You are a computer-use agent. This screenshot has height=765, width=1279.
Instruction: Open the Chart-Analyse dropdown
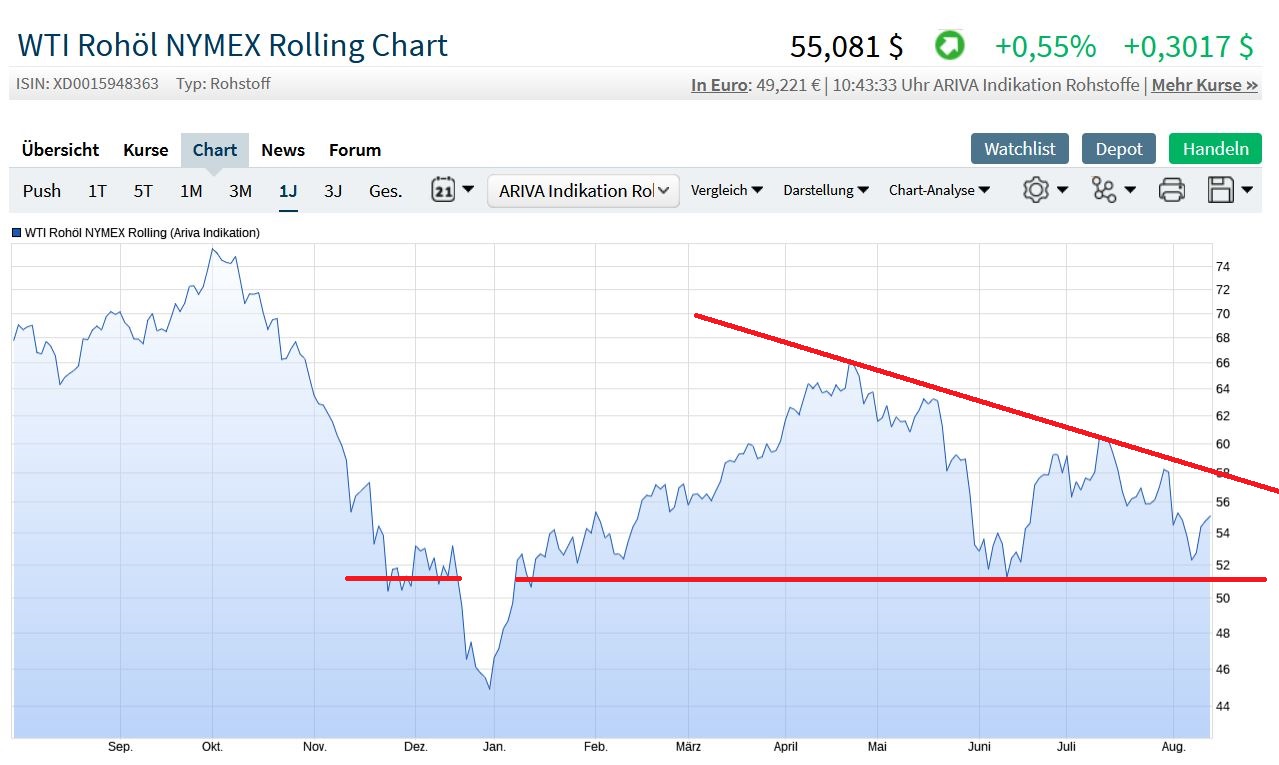click(x=938, y=190)
